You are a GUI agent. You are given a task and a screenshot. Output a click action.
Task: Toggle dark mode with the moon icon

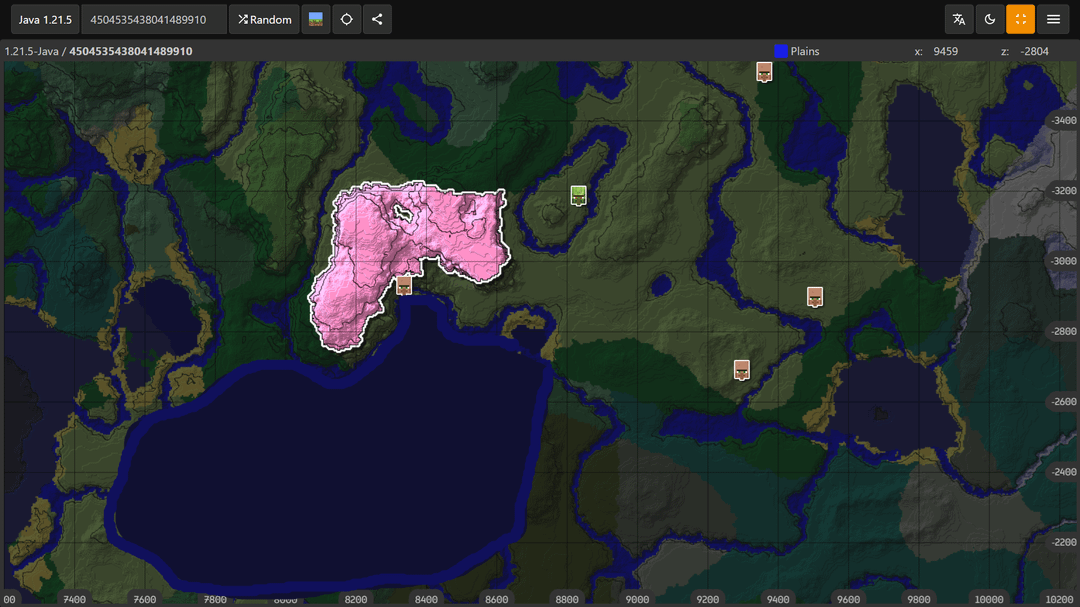pyautogui.click(x=990, y=19)
